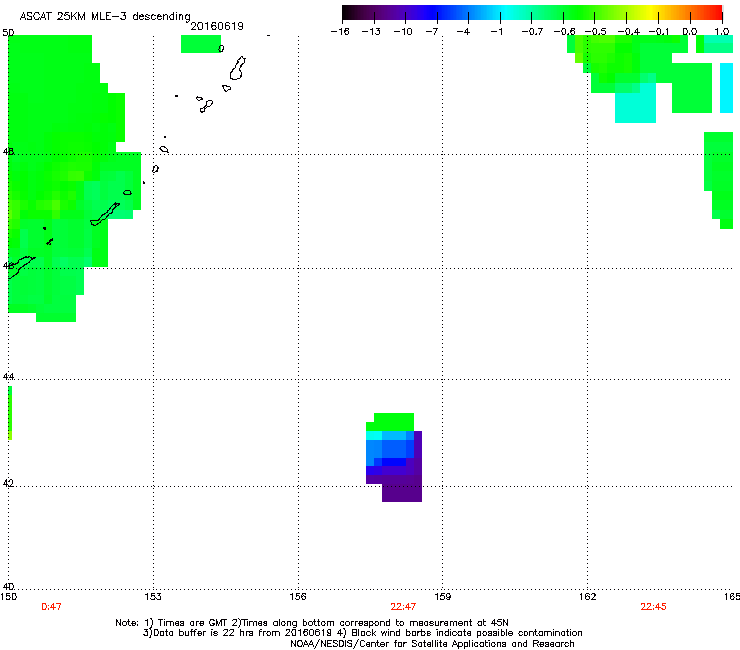Click the longitude label 162
740x650 pixels.
coord(588,597)
